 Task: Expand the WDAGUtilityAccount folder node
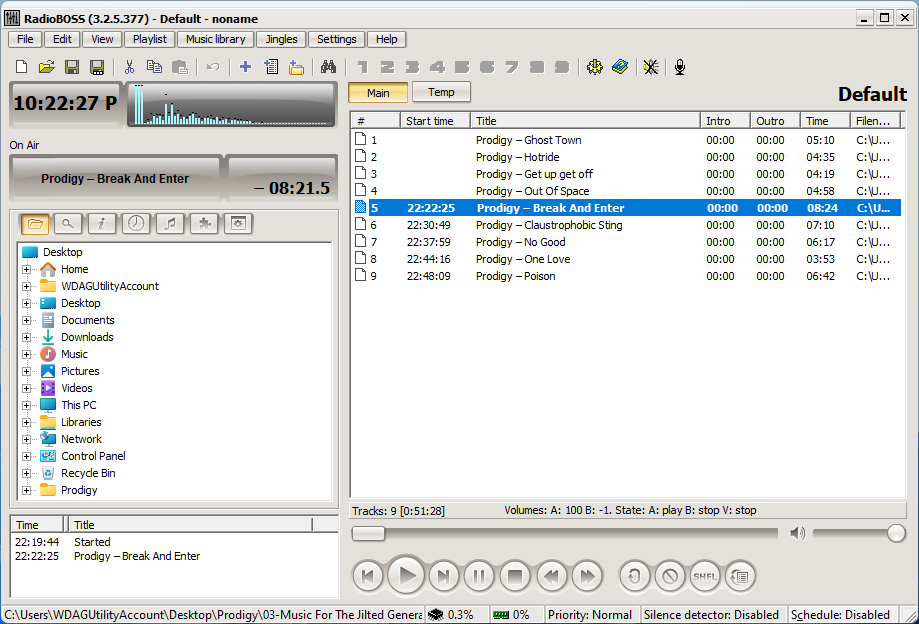pyautogui.click(x=26, y=287)
